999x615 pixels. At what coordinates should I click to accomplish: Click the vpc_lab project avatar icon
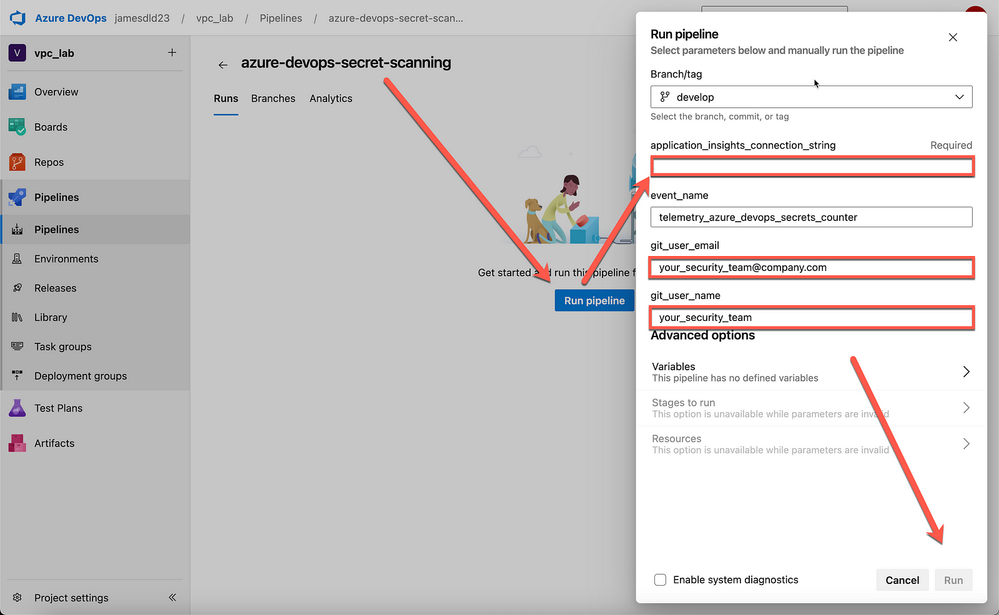click(17, 53)
